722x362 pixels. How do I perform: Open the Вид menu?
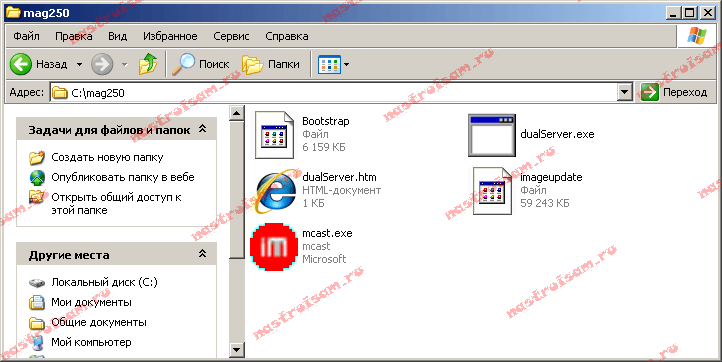(117, 36)
